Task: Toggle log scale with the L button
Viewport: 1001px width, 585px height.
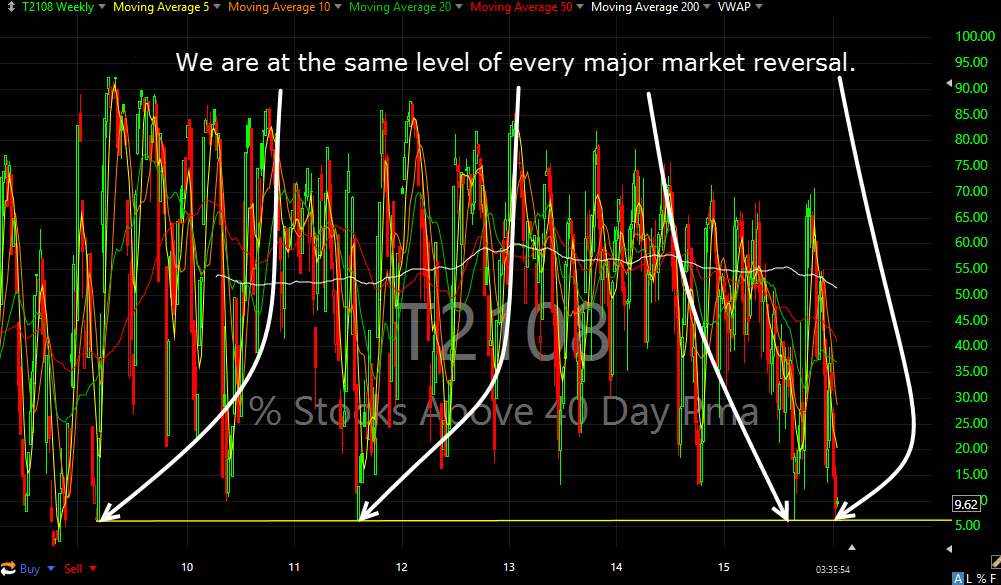Action: pos(968,579)
